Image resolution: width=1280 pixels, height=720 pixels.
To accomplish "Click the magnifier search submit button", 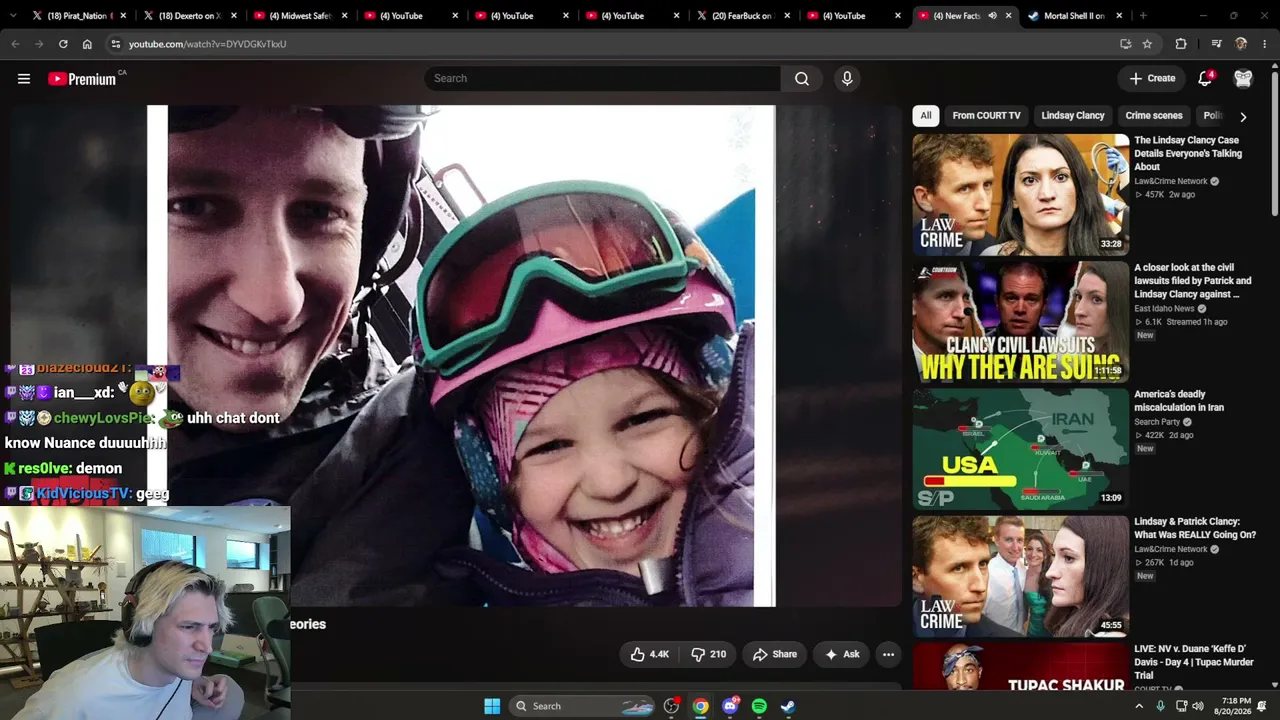I will 802,79.
